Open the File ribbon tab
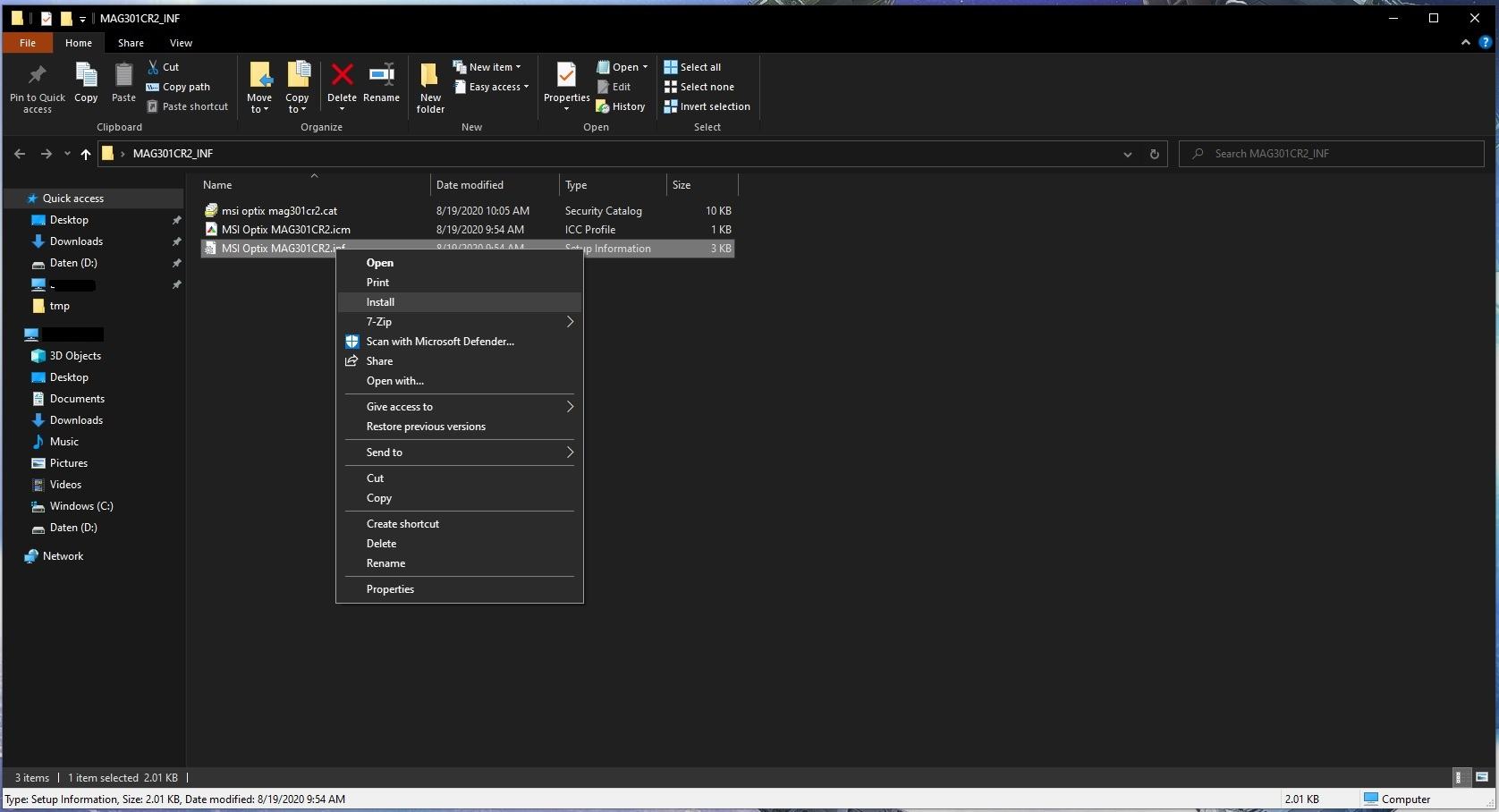1499x812 pixels. click(28, 43)
